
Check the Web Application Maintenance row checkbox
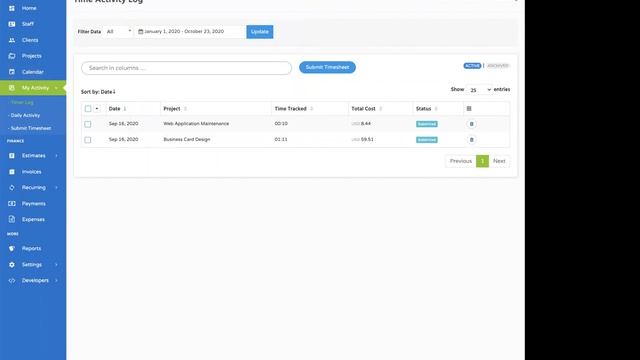click(88, 124)
